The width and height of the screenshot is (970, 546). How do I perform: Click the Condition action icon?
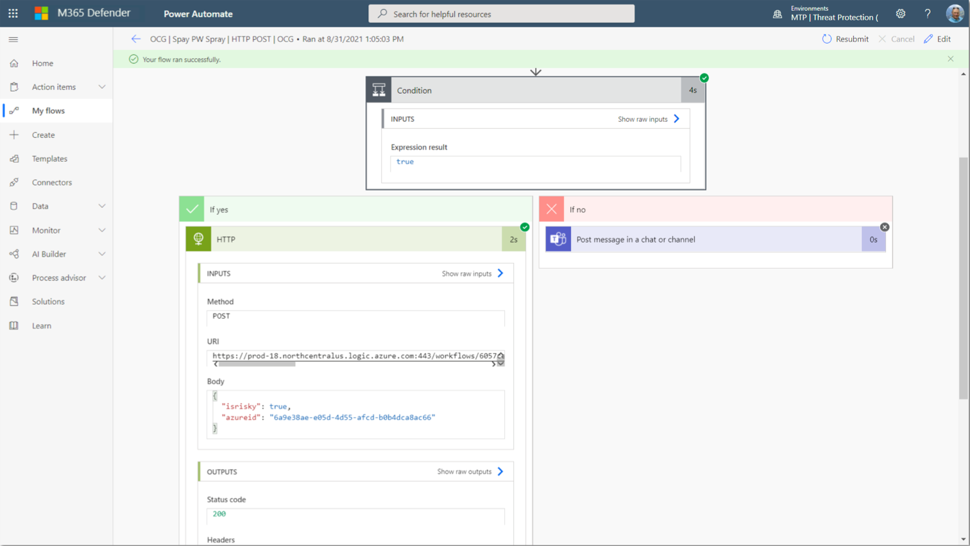pyautogui.click(x=379, y=90)
